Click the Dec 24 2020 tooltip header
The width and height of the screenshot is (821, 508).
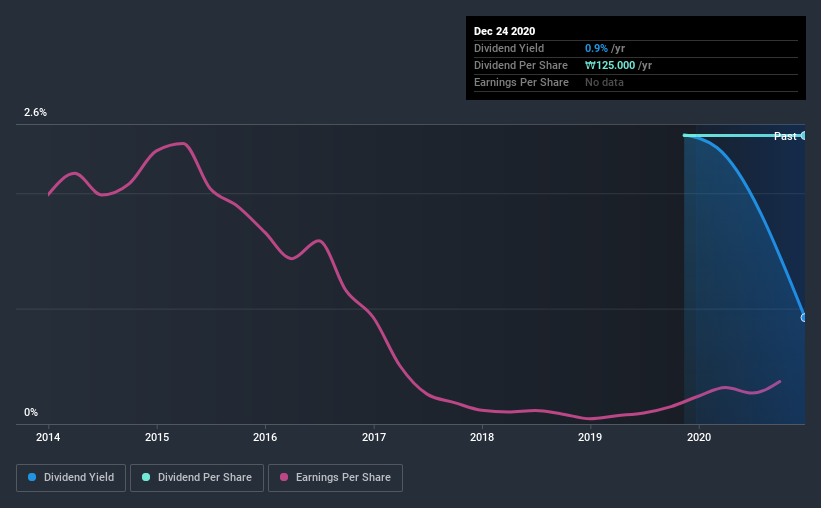point(504,31)
